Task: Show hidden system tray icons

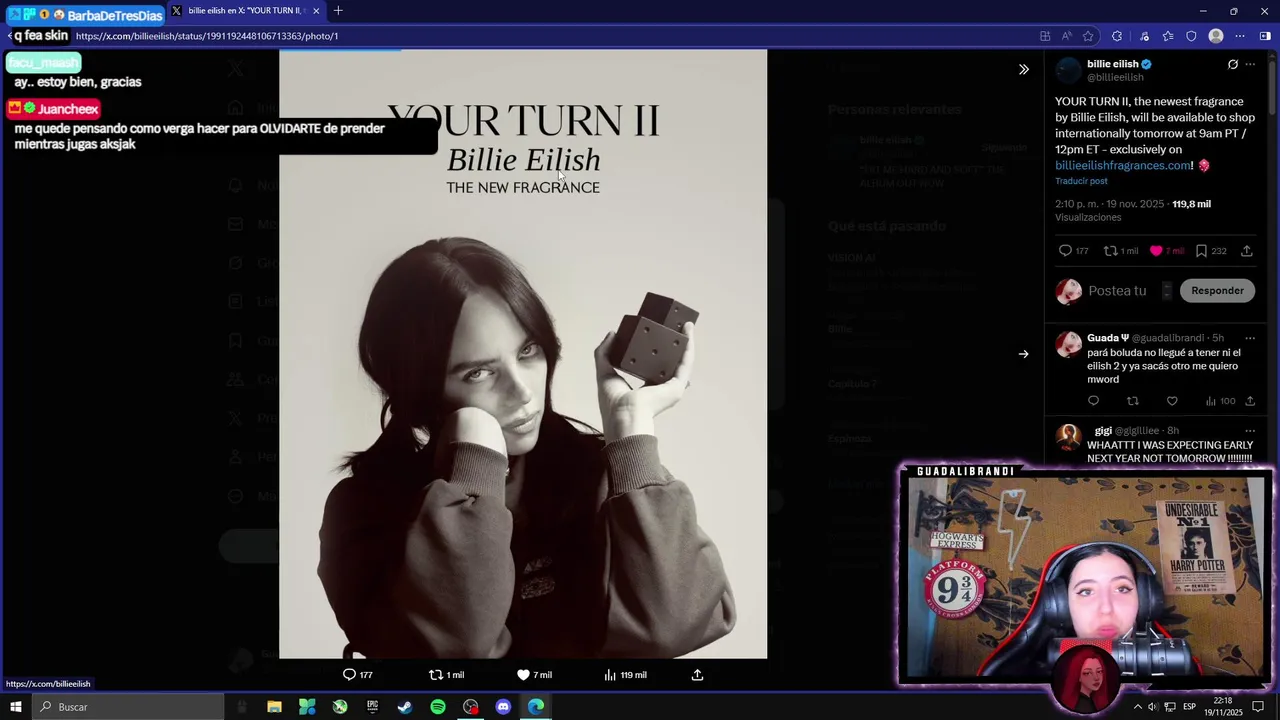Action: [x=1137, y=707]
